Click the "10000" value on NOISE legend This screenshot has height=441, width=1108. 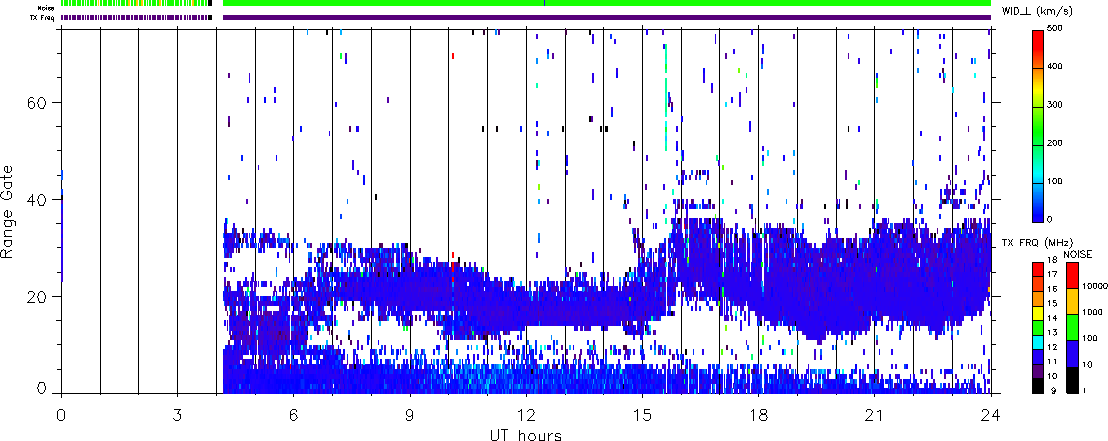click(x=1095, y=286)
